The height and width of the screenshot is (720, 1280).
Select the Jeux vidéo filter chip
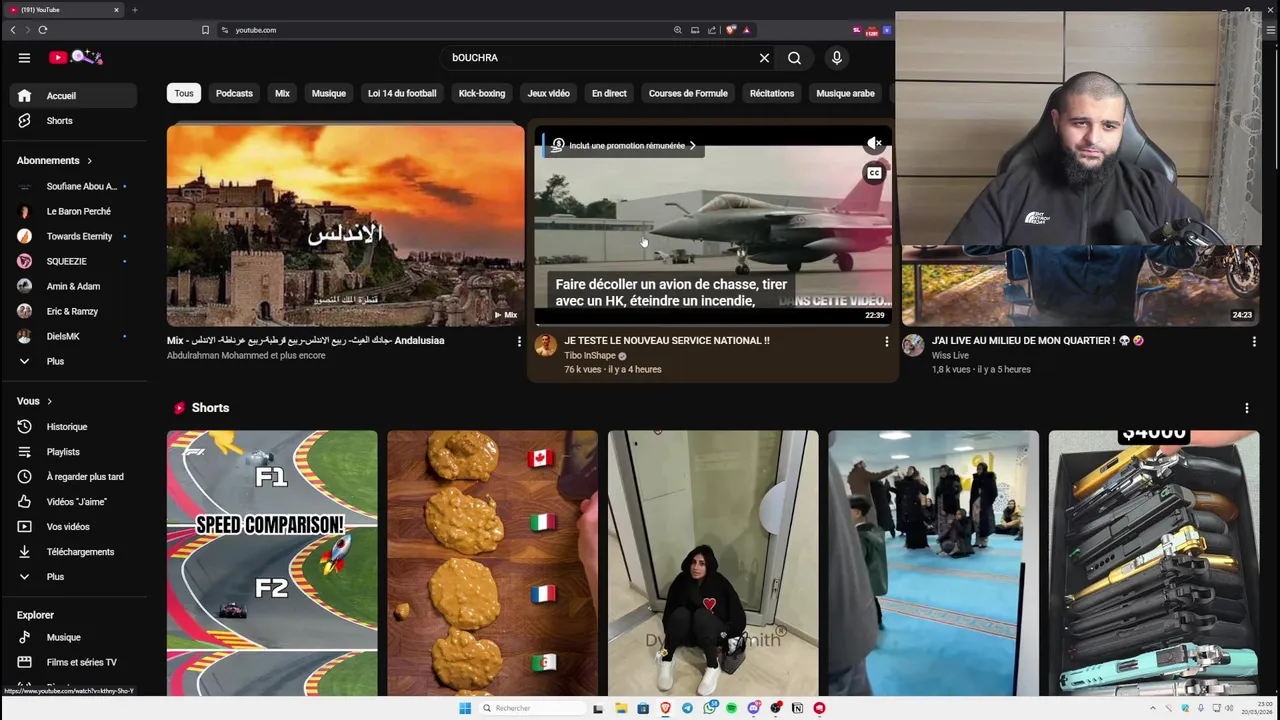click(548, 93)
